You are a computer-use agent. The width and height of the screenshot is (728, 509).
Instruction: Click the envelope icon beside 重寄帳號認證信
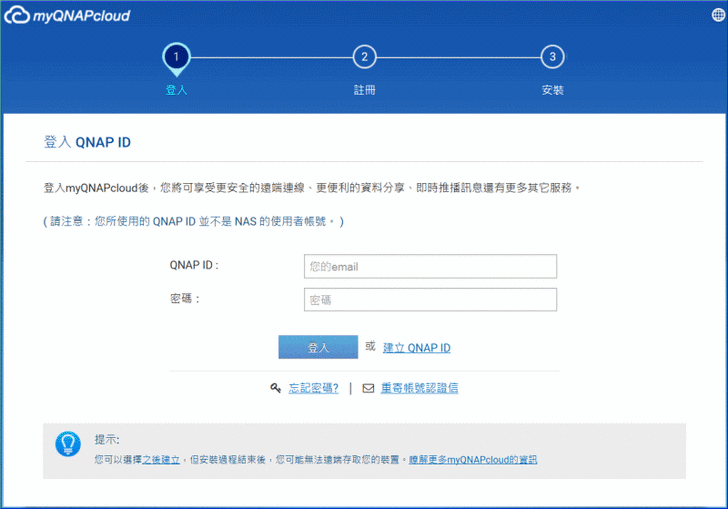368,388
